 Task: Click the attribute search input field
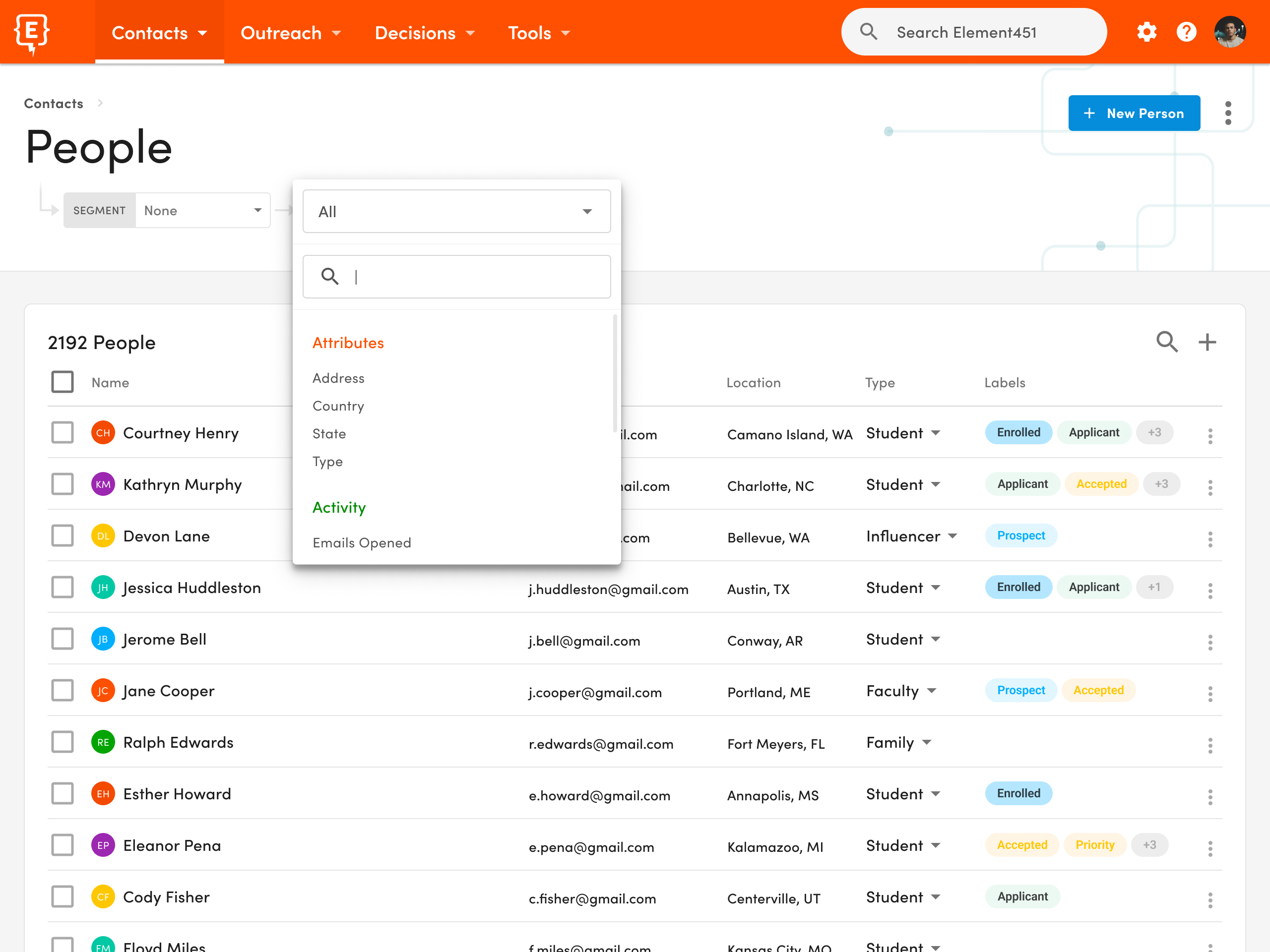pyautogui.click(x=456, y=277)
